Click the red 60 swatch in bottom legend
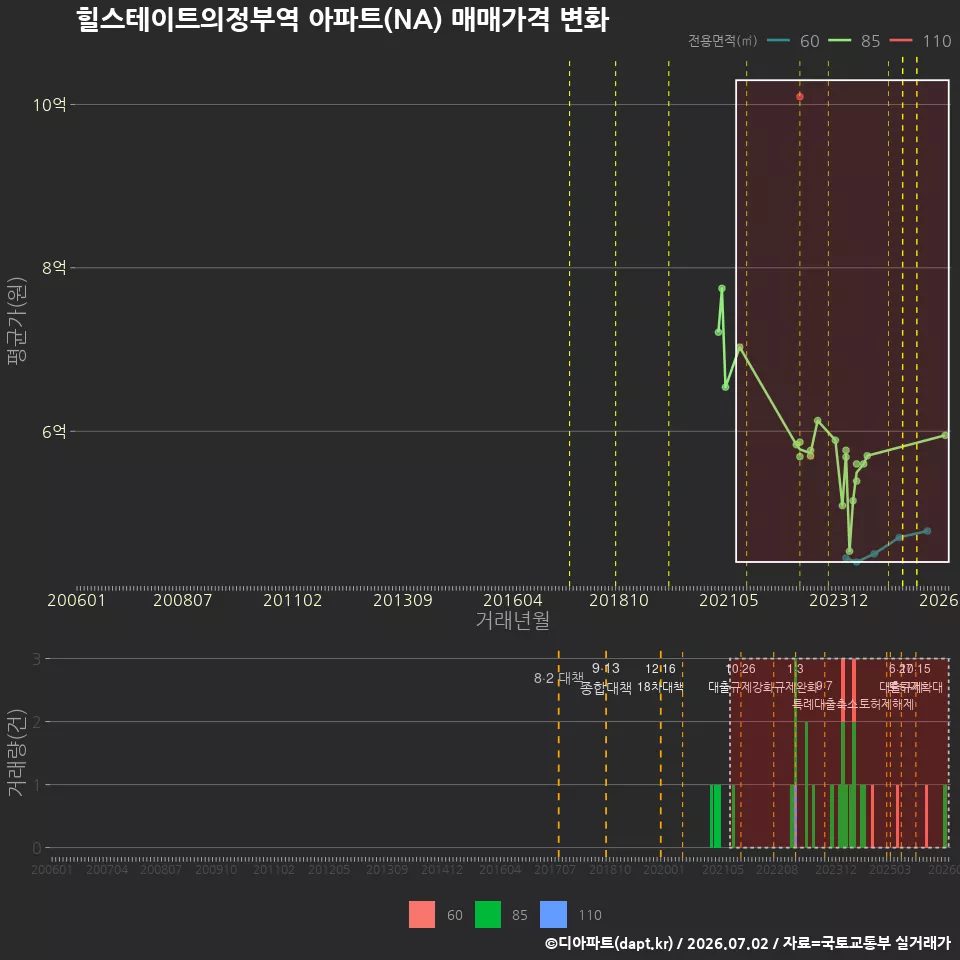Viewport: 960px width, 960px height. [422, 915]
